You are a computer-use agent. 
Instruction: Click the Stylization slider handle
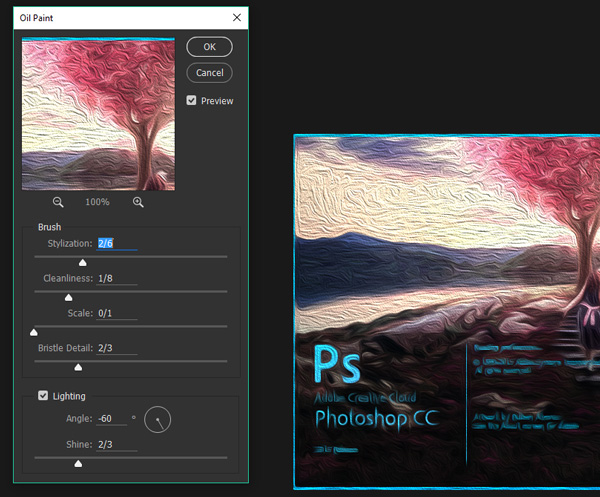point(83,262)
